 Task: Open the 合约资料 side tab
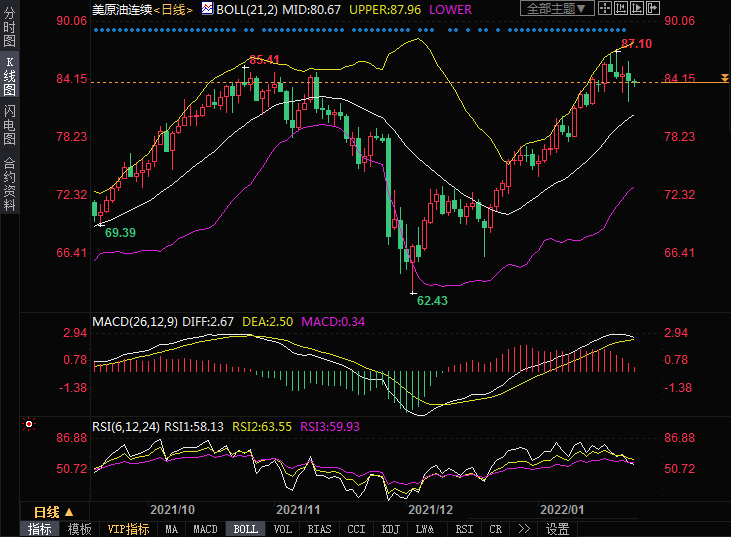pyautogui.click(x=9, y=184)
